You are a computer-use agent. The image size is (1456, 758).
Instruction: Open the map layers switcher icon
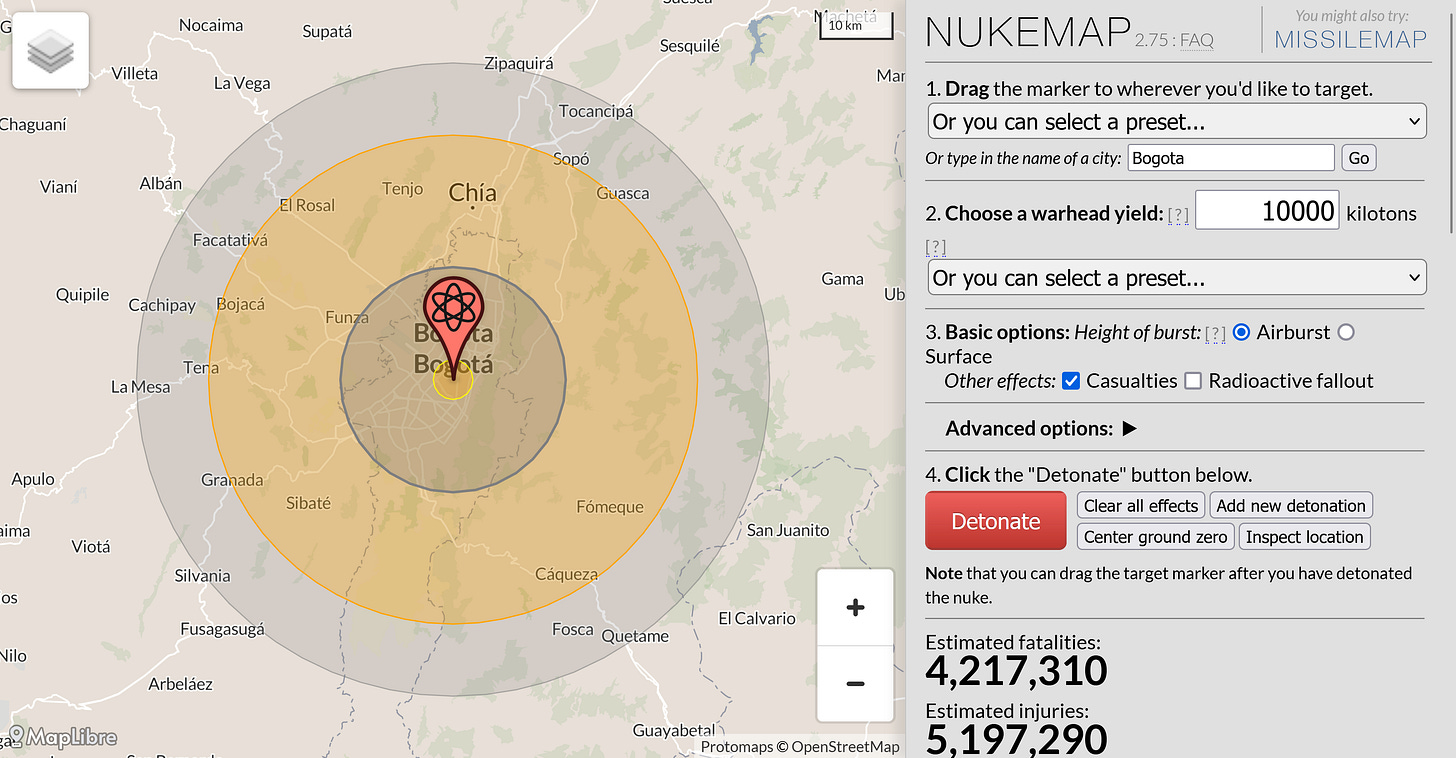[50, 50]
